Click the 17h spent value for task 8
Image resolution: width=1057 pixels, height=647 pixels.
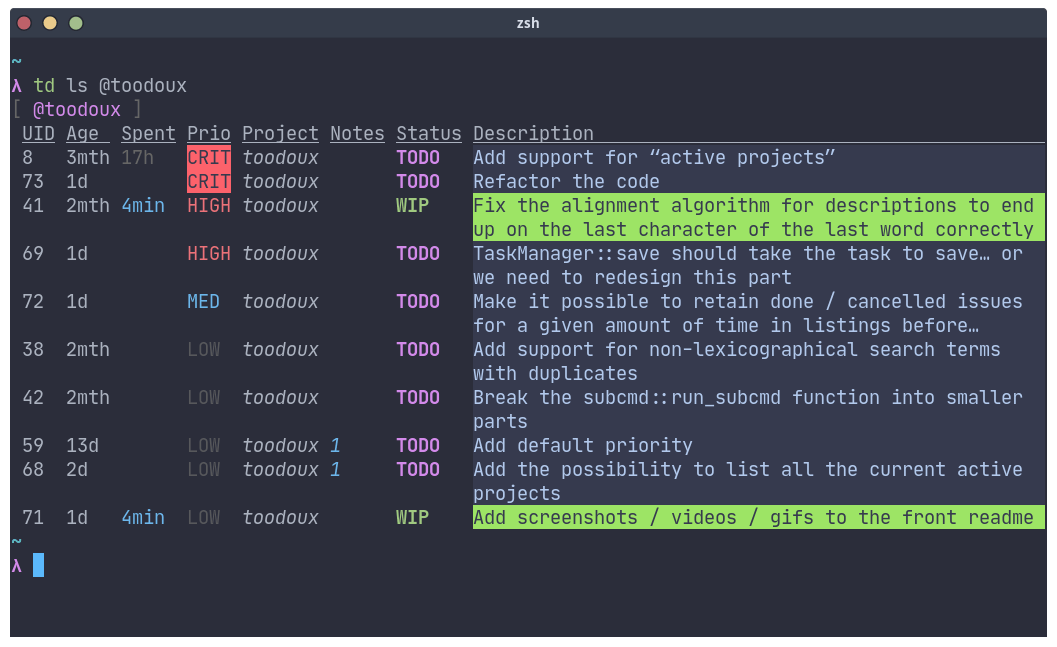click(x=138, y=158)
